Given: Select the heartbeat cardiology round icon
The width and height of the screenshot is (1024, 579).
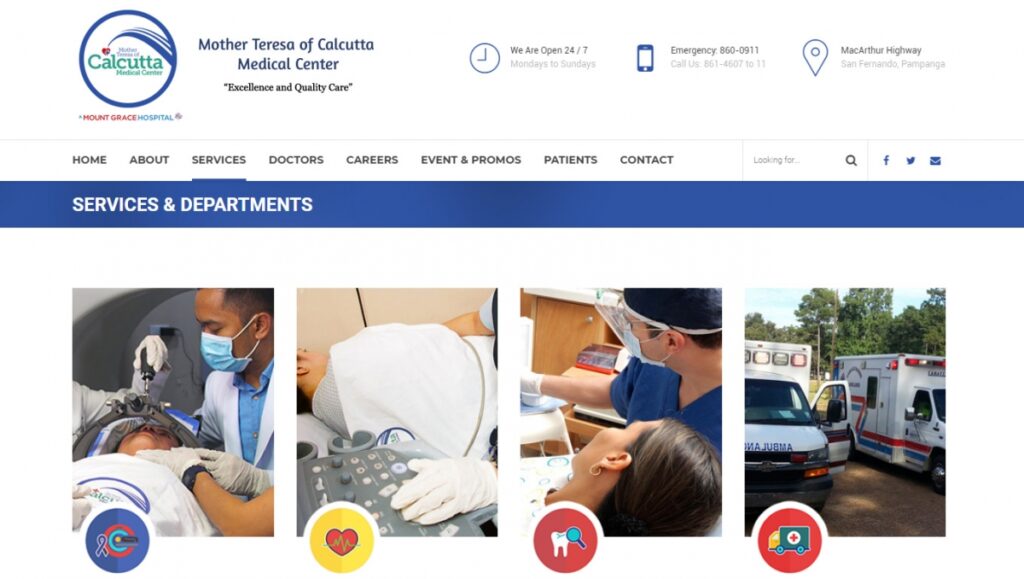Looking at the screenshot, I should tap(342, 540).
